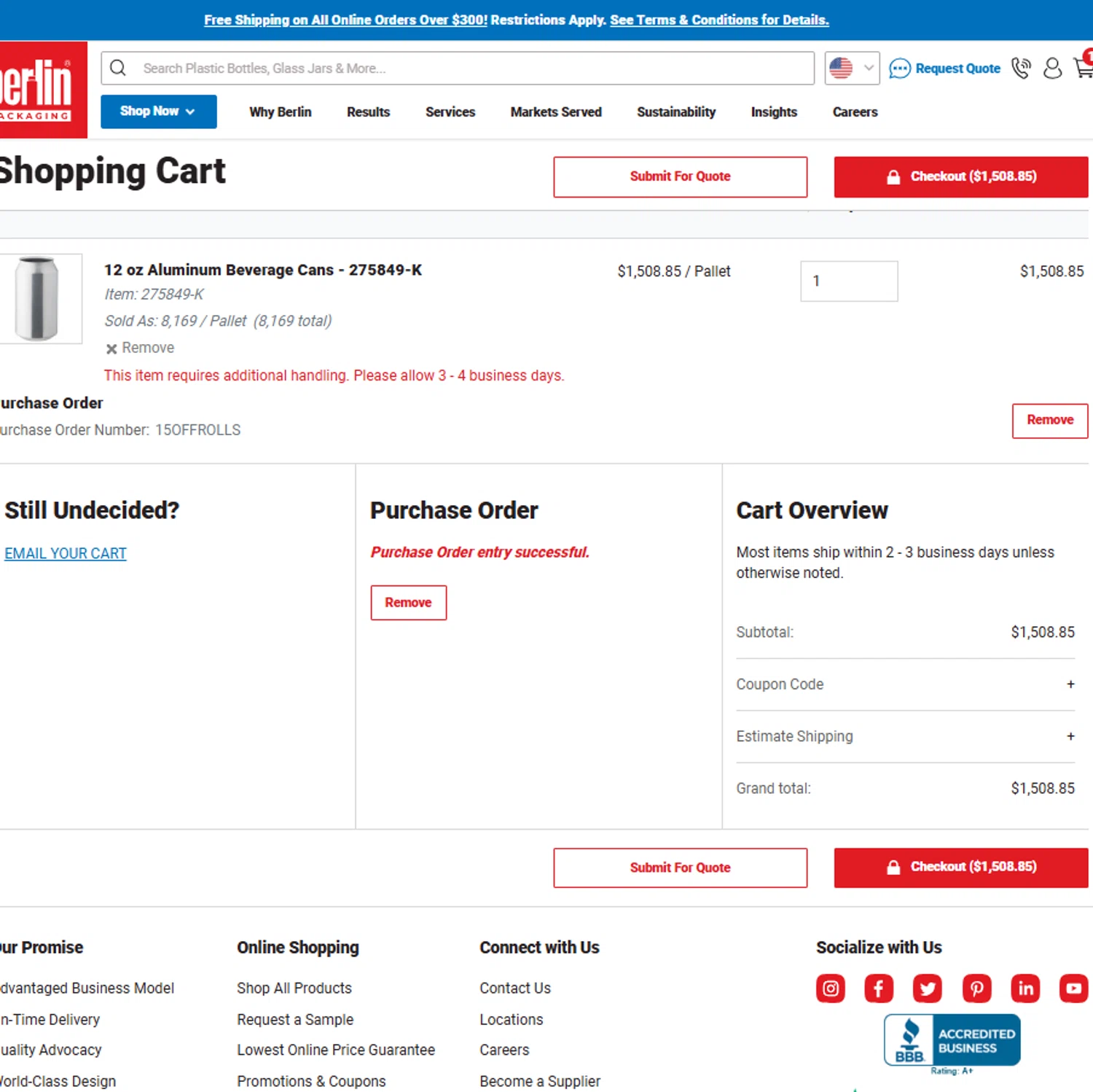Open Request a Sample footer link
1093x1092 pixels.
point(295,1019)
